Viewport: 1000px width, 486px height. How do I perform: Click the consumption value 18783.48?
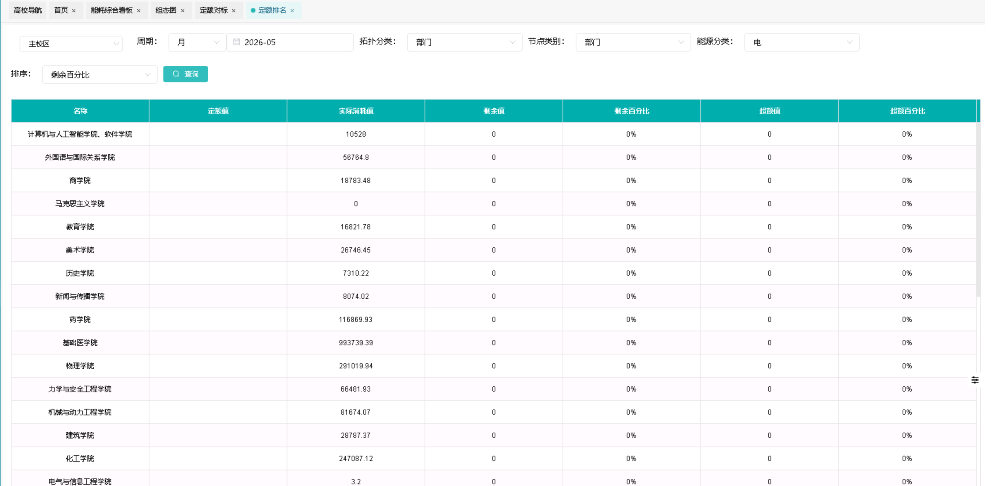coord(356,180)
